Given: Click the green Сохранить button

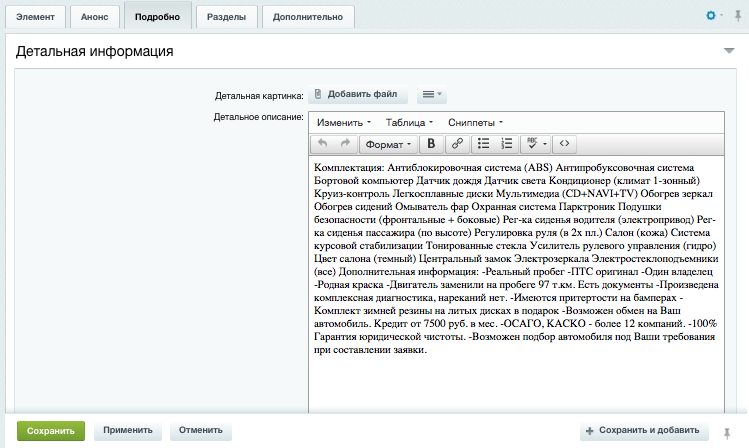Looking at the screenshot, I should 50,431.
